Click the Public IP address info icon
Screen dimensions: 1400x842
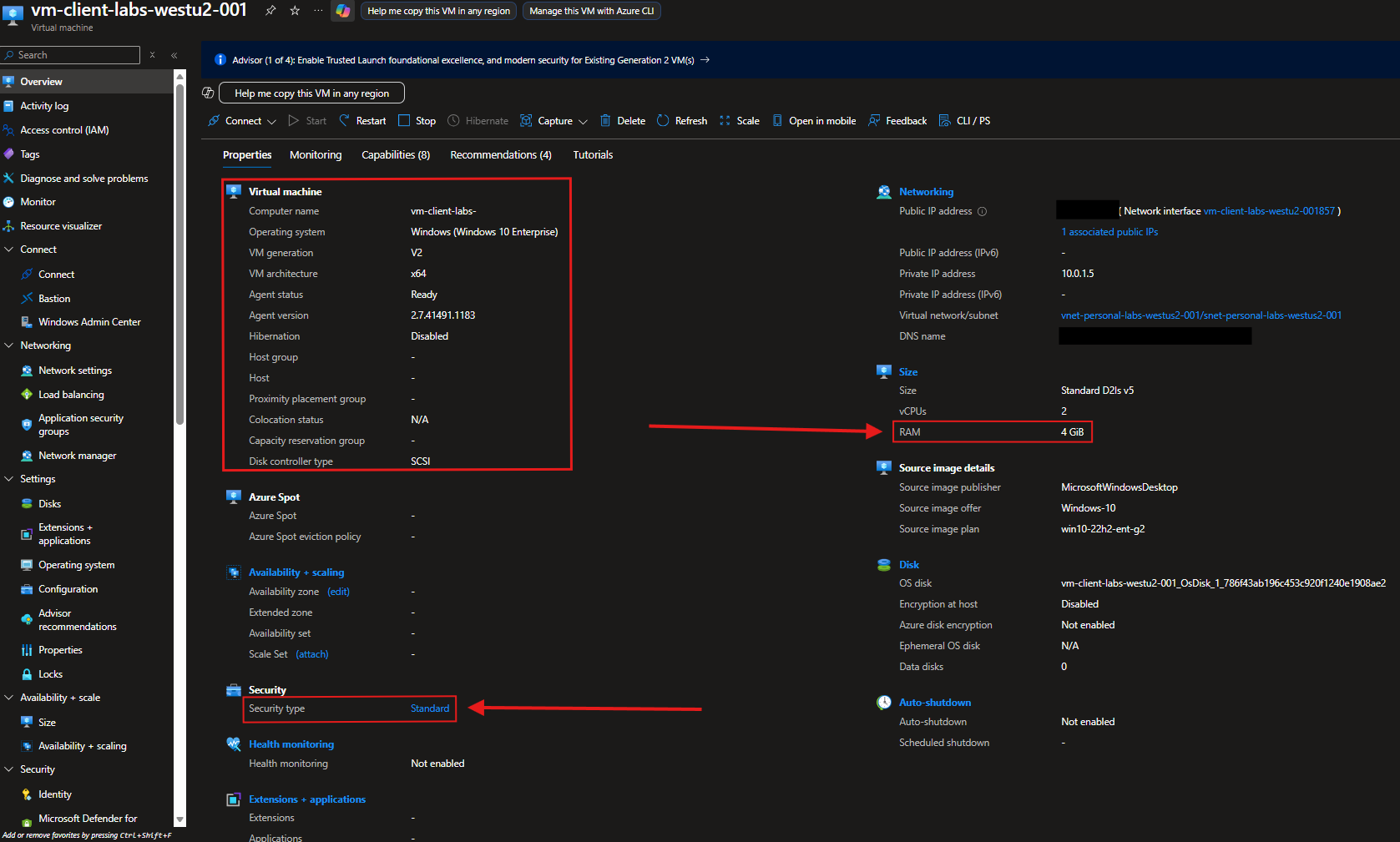983,212
